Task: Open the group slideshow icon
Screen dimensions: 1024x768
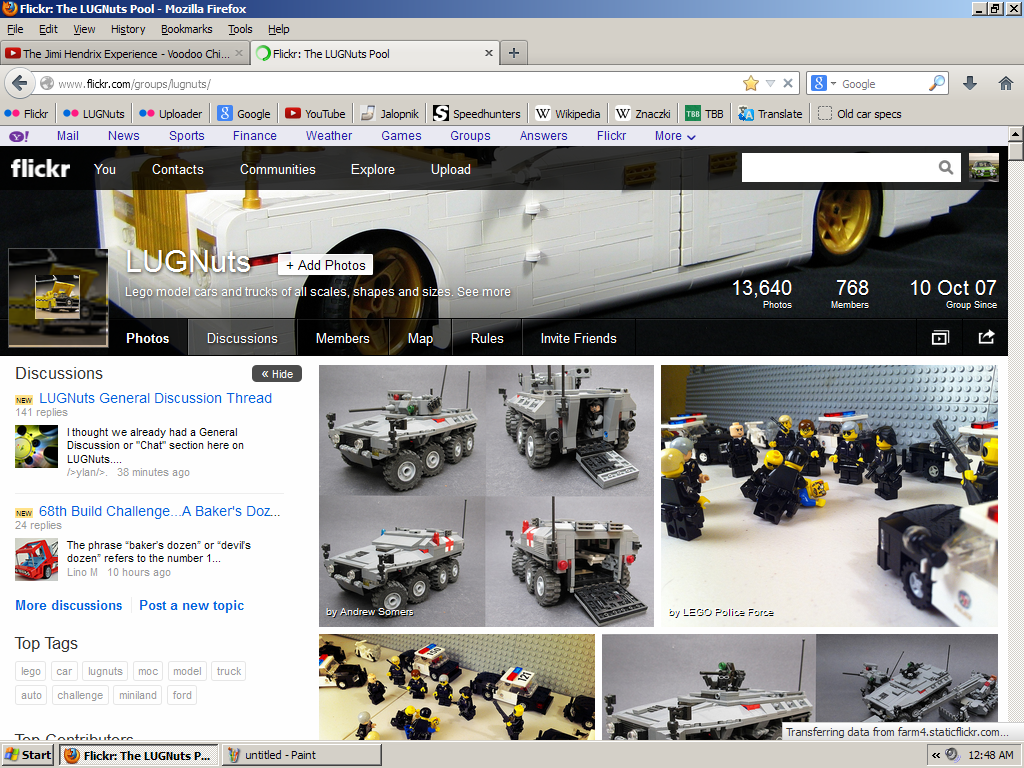Action: point(939,338)
